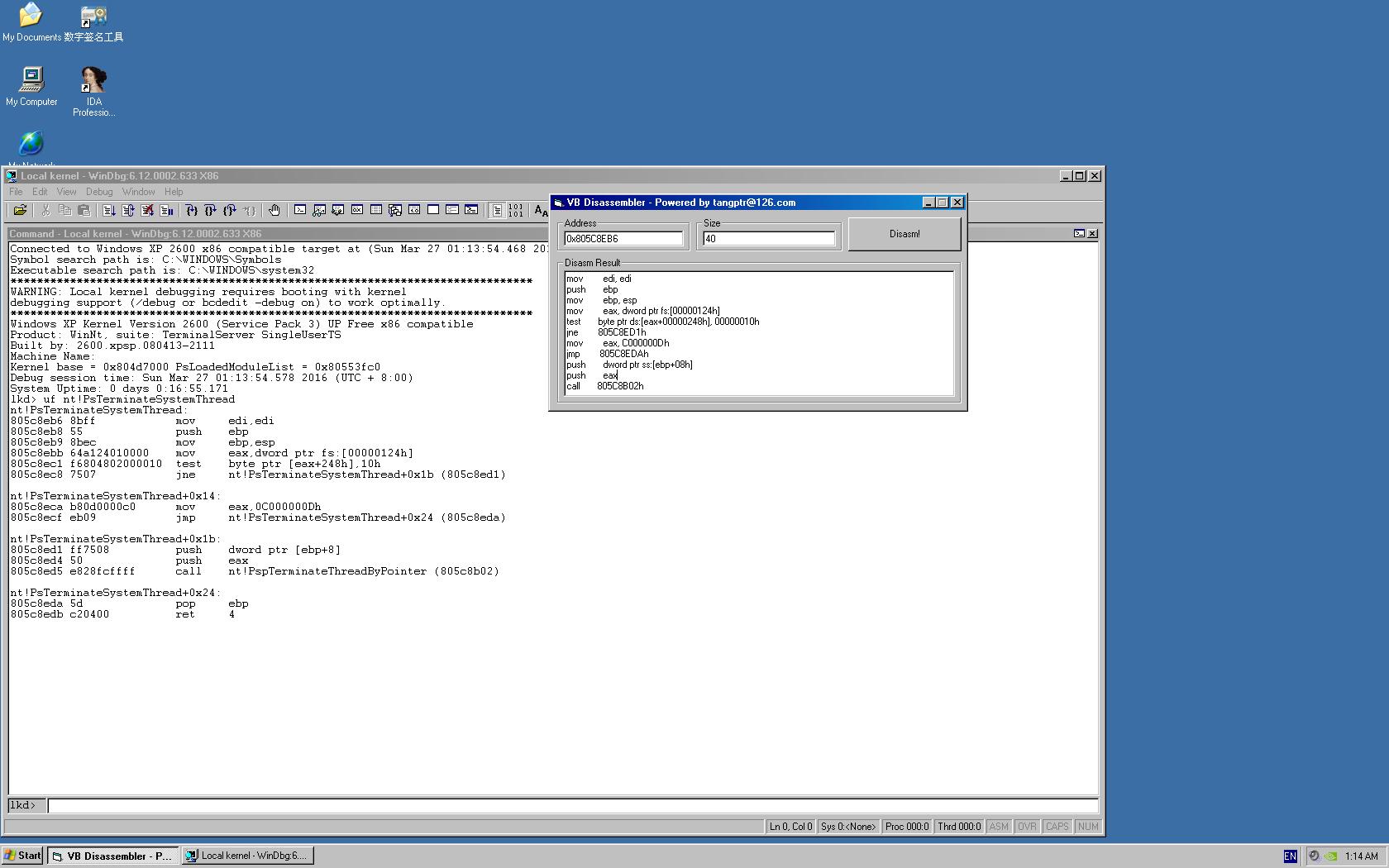Viewport: 1389px width, 868px height.
Task: Click the Ln 0, Col 0 status entry
Action: 791,827
